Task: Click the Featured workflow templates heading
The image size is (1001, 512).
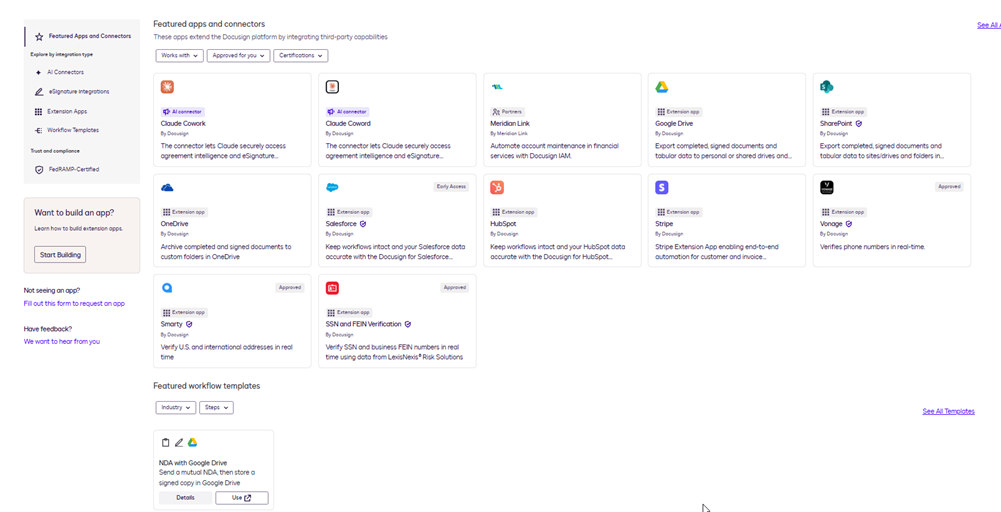Action: pyautogui.click(x=207, y=386)
